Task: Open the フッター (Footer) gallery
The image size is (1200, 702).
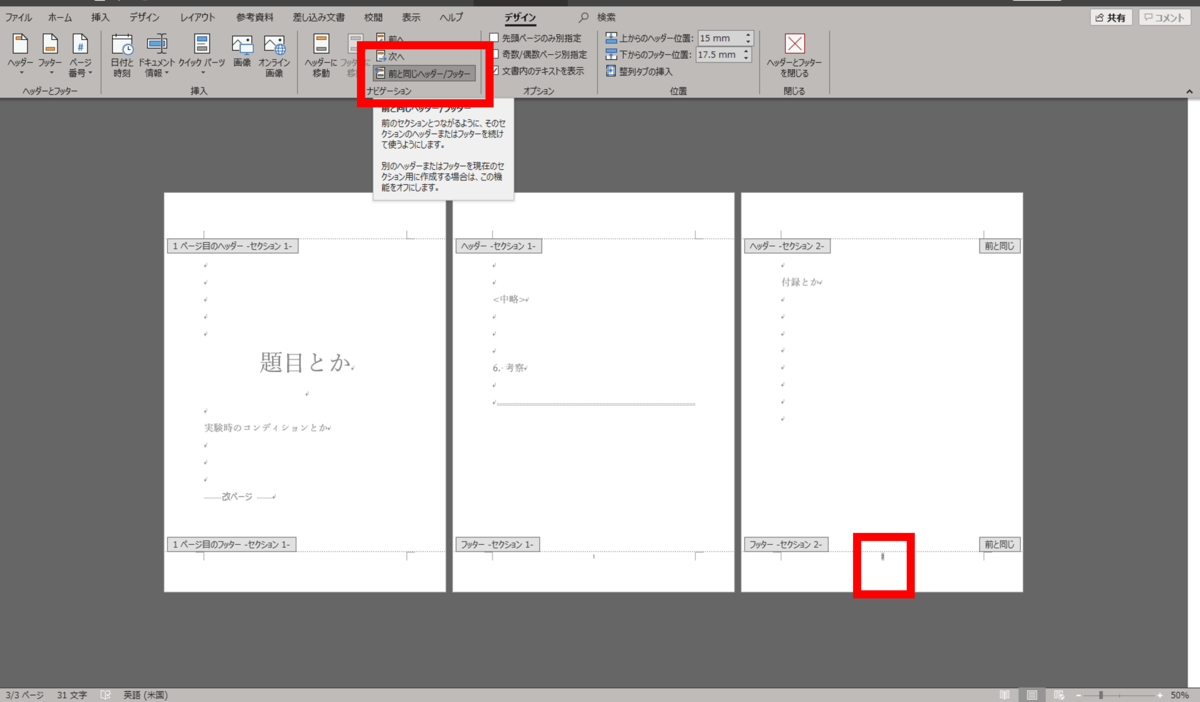Action: tap(50, 56)
